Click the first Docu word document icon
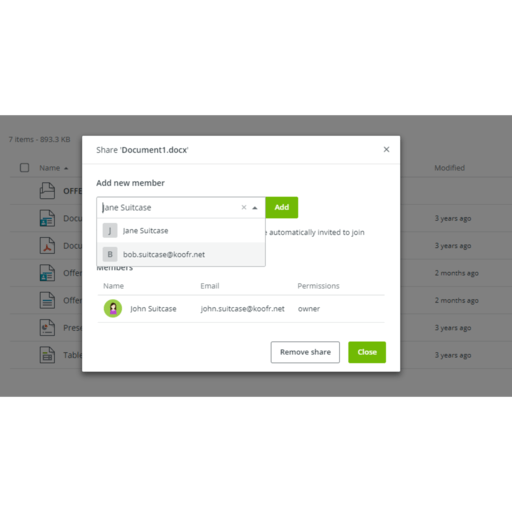512x512 pixels. point(47,218)
